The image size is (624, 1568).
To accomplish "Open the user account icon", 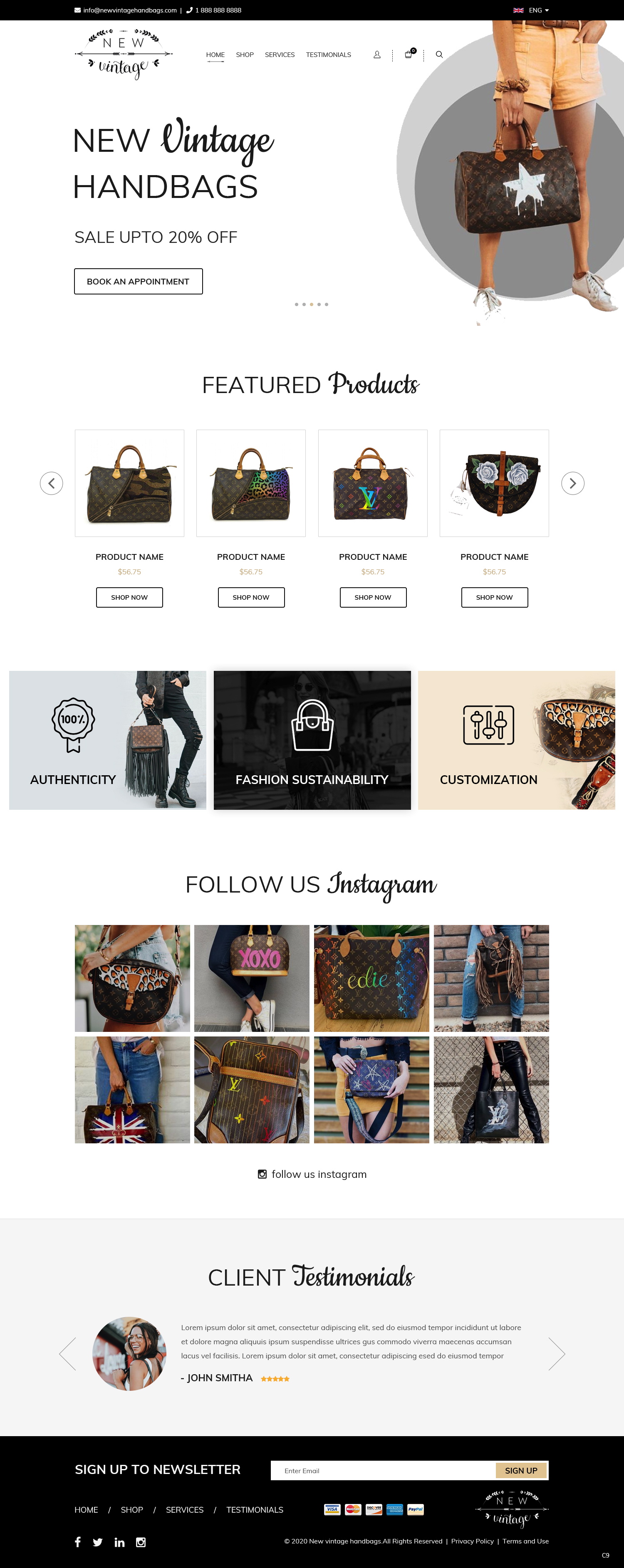I will (x=377, y=55).
